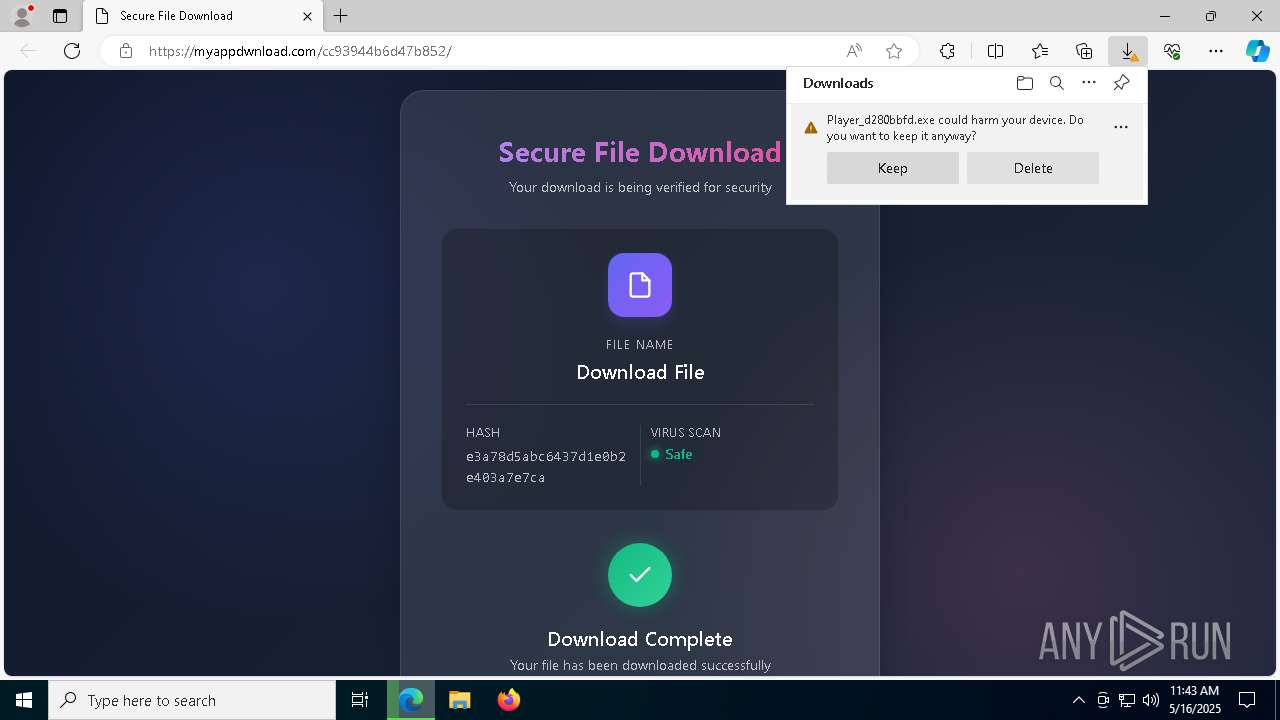This screenshot has height=720, width=1280.
Task: Activate Read aloud icon in address bar
Action: pyautogui.click(x=854, y=51)
